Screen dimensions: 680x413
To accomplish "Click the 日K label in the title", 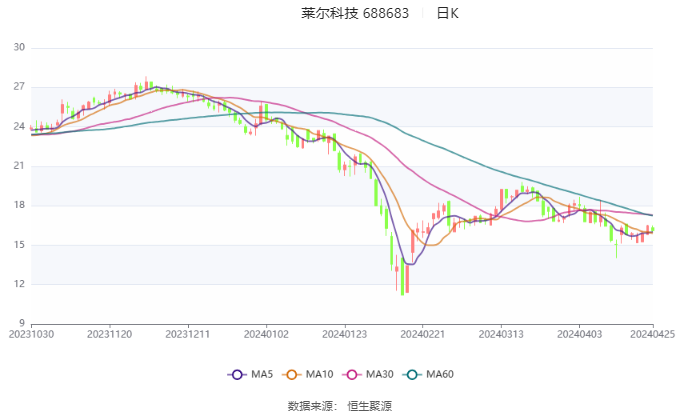I will [x=447, y=13].
